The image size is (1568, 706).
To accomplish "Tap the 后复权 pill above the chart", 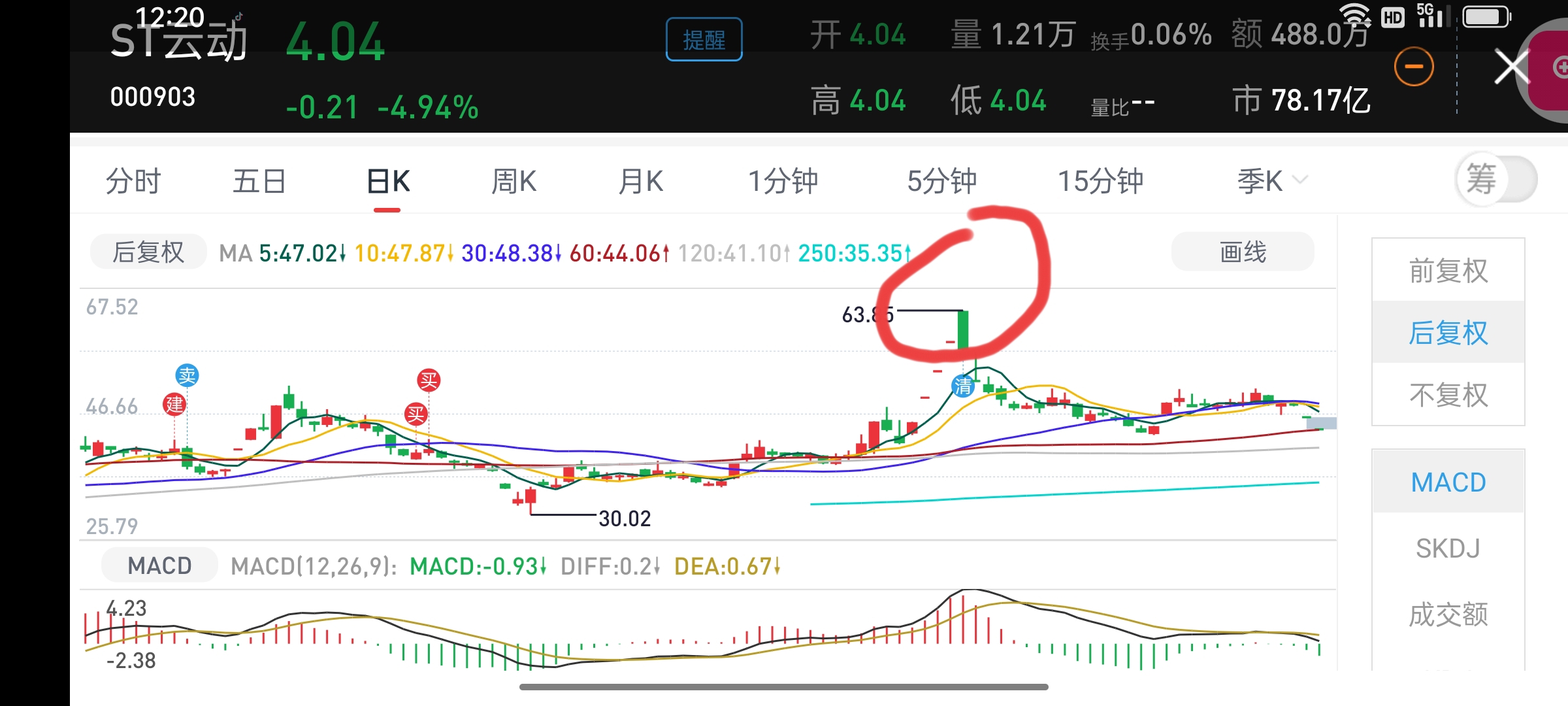I will tap(148, 252).
